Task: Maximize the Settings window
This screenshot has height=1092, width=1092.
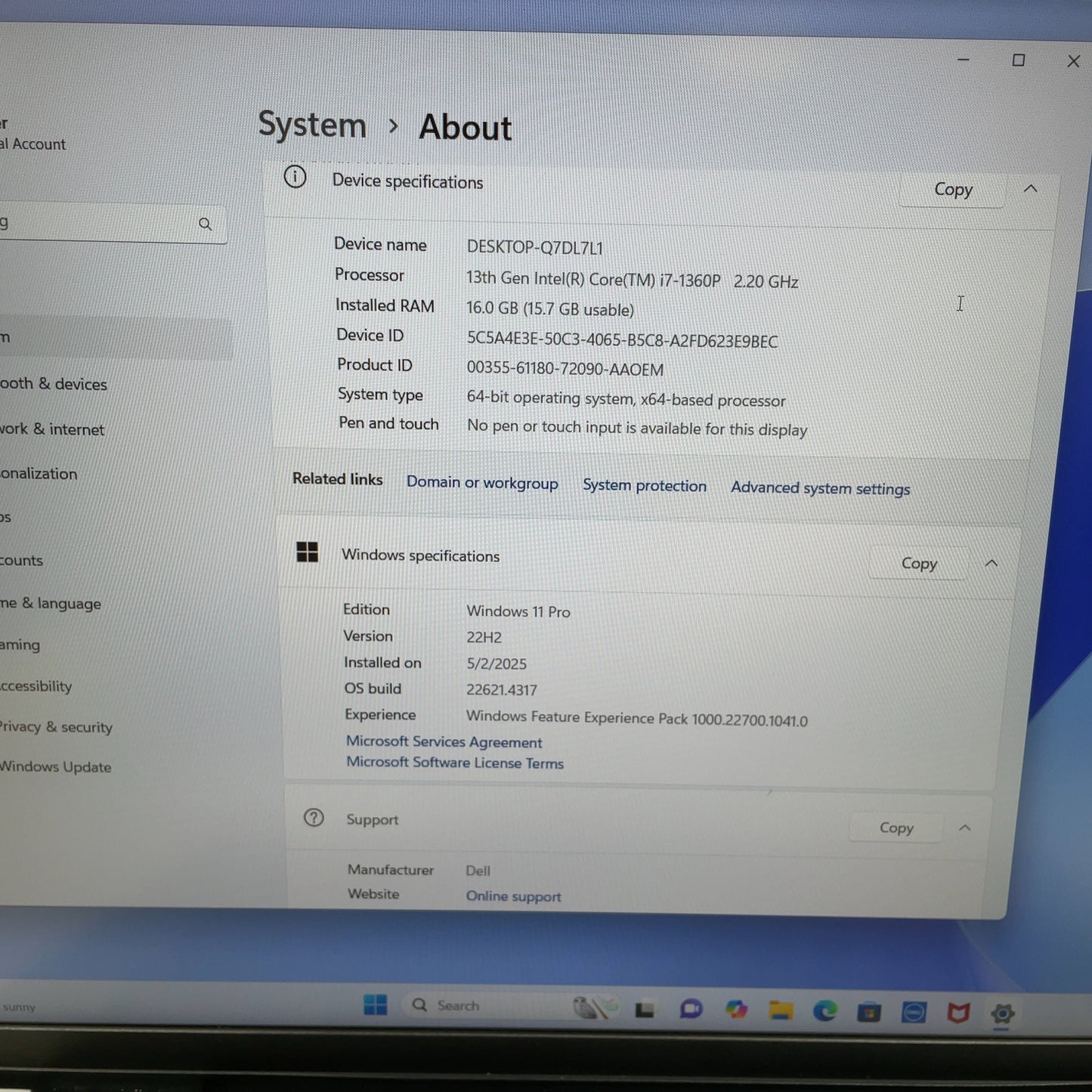Action: 1019,60
